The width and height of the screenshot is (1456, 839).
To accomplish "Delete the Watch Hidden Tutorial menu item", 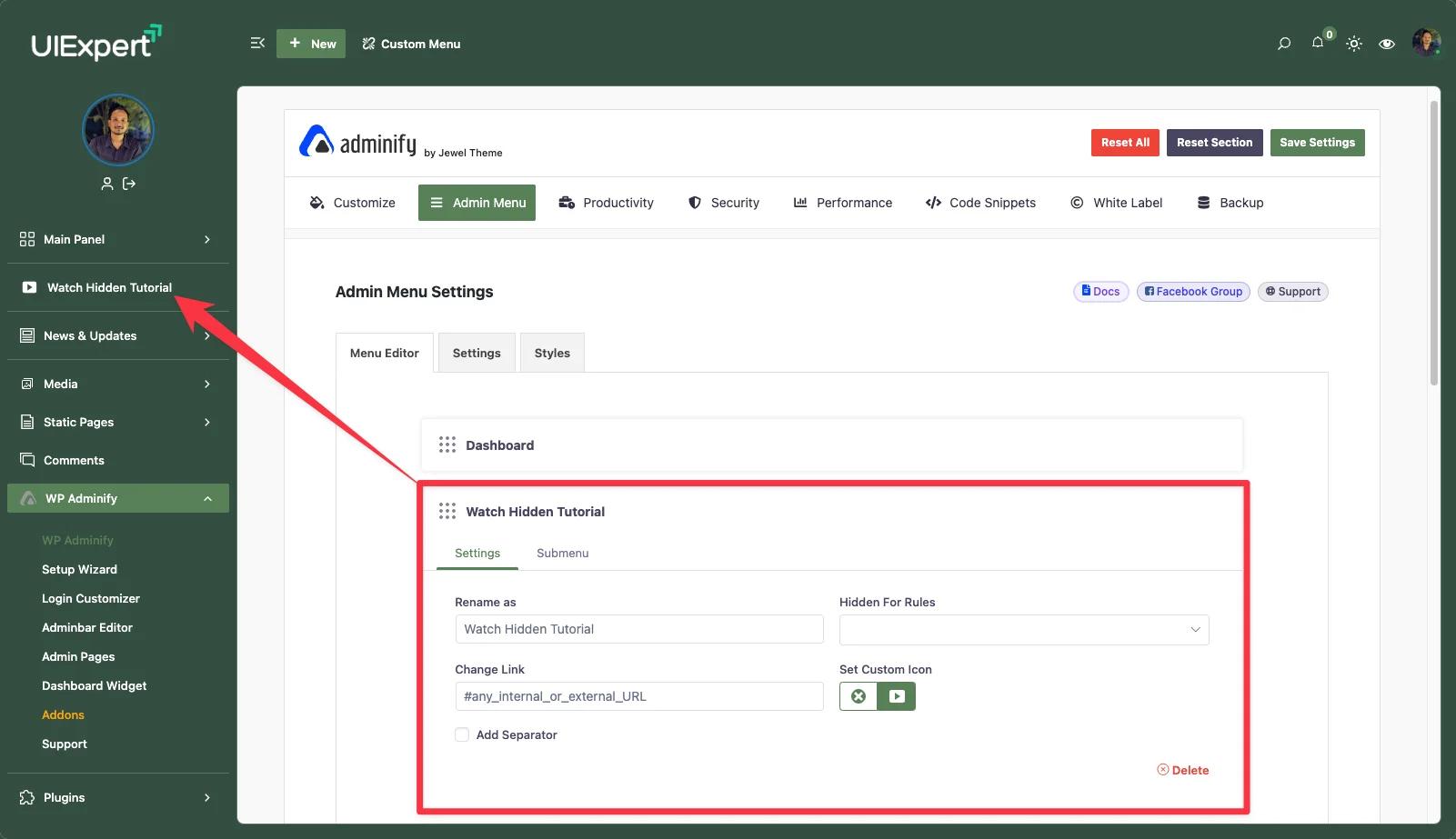I will pos(1182,770).
